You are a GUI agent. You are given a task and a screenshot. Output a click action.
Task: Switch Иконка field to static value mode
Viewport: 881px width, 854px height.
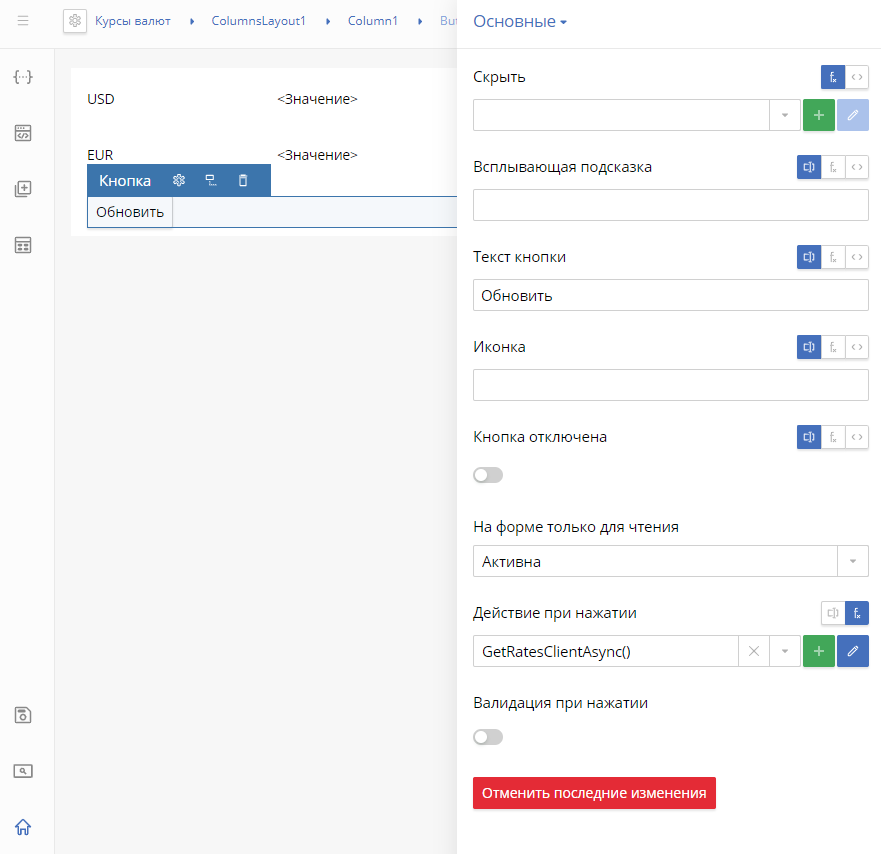(809, 347)
